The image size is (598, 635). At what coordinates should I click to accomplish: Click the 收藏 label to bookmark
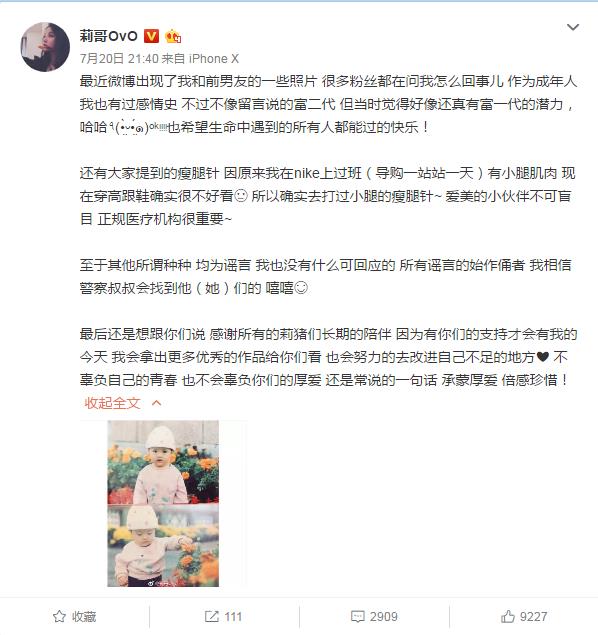[x=84, y=617]
